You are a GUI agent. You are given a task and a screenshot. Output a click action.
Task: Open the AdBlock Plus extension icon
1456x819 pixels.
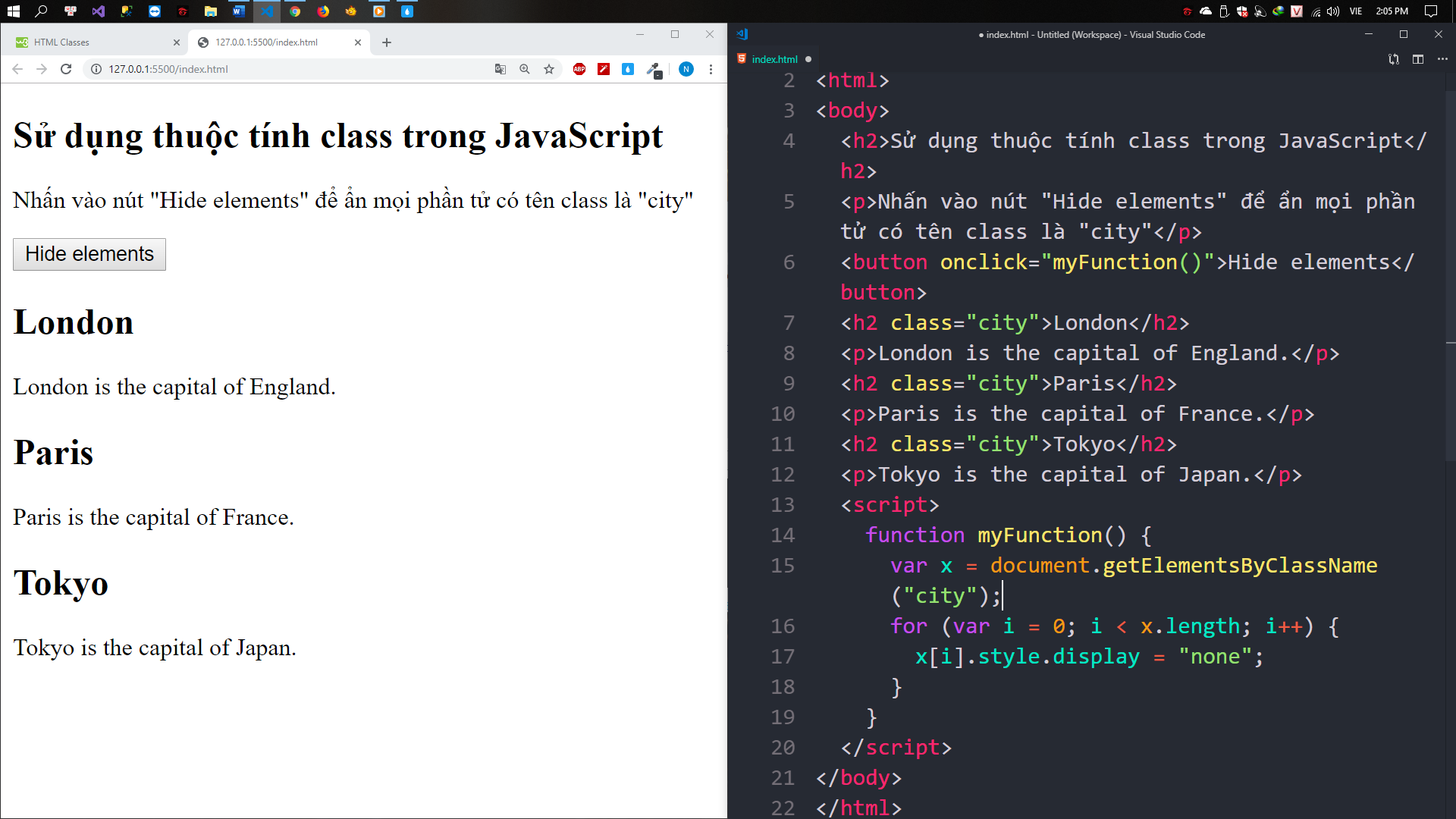tap(579, 69)
